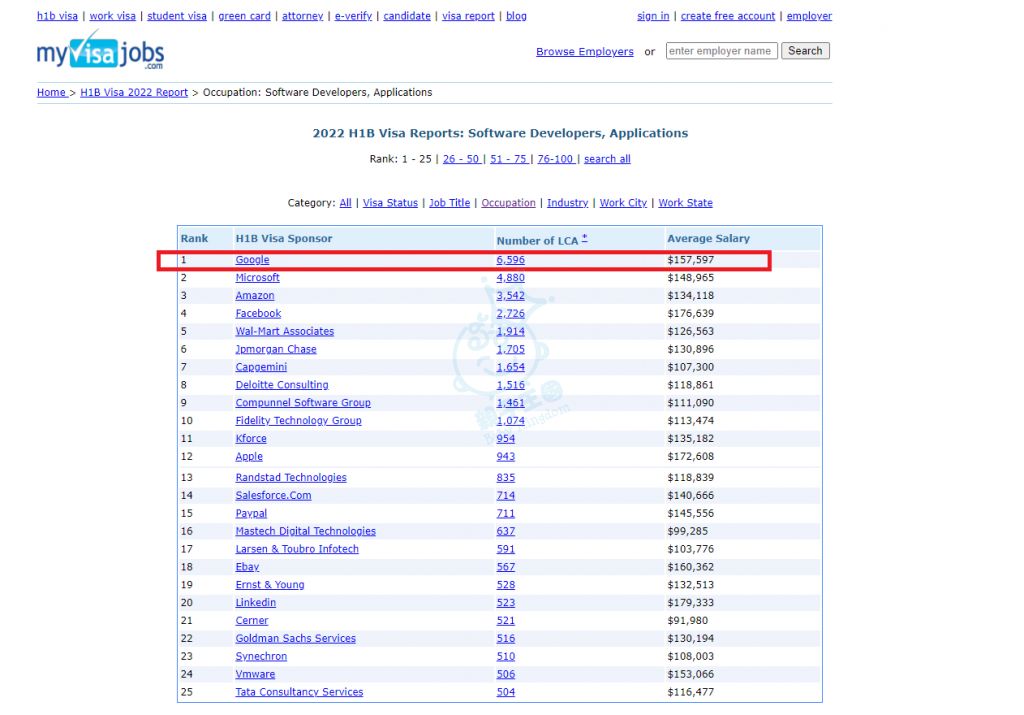Open the green card nav link
The image size is (1024, 715).
[244, 16]
